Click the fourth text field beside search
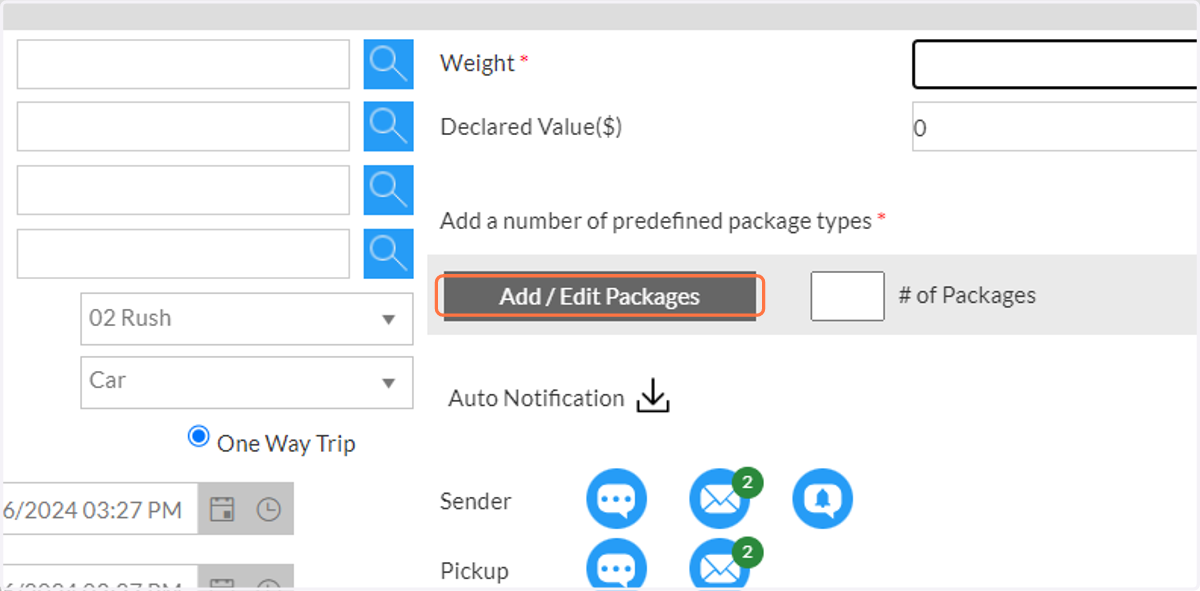 coord(184,253)
